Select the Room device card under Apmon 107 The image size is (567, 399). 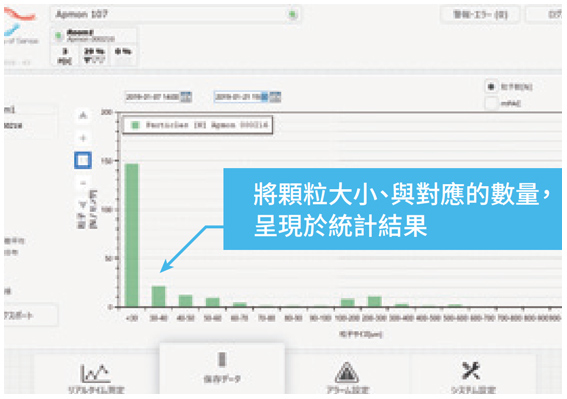[93, 47]
